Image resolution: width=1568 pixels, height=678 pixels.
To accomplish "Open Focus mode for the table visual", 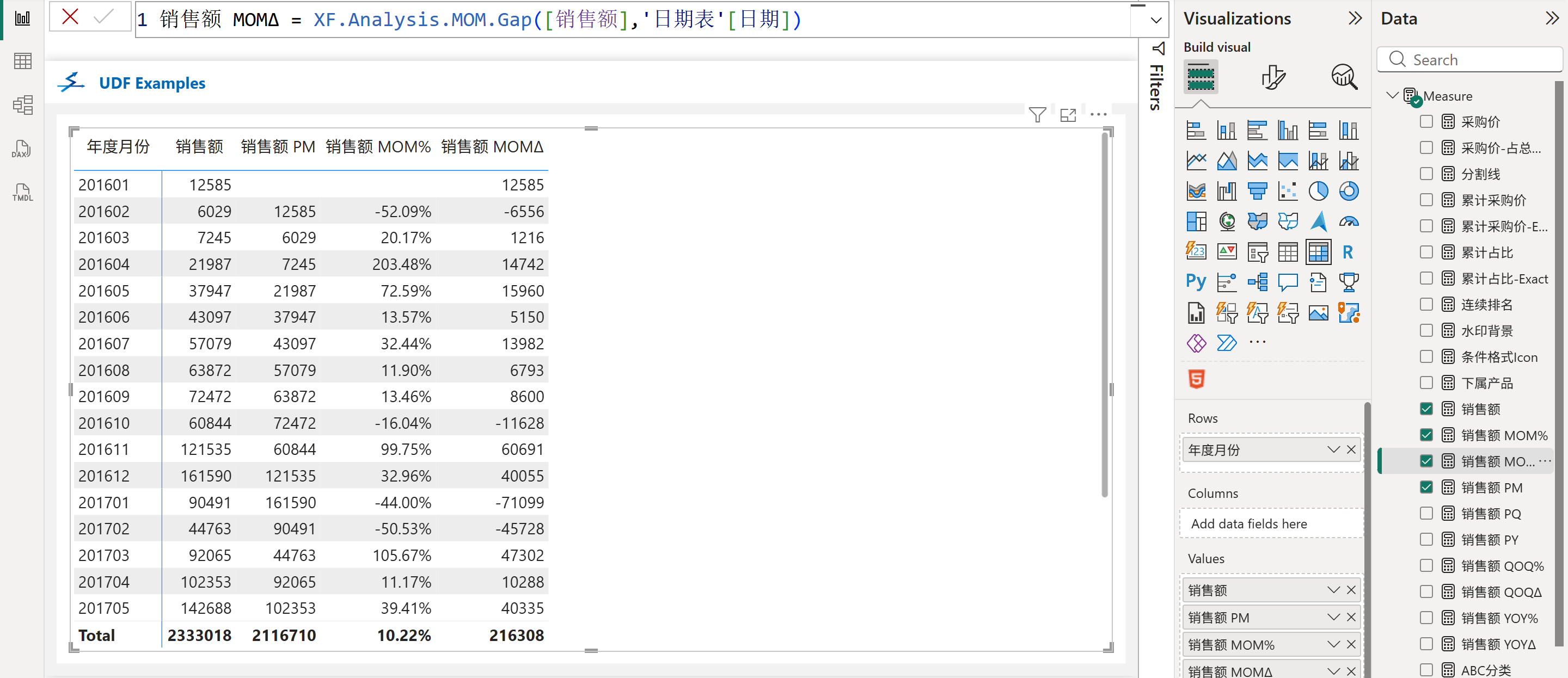I will click(1068, 114).
